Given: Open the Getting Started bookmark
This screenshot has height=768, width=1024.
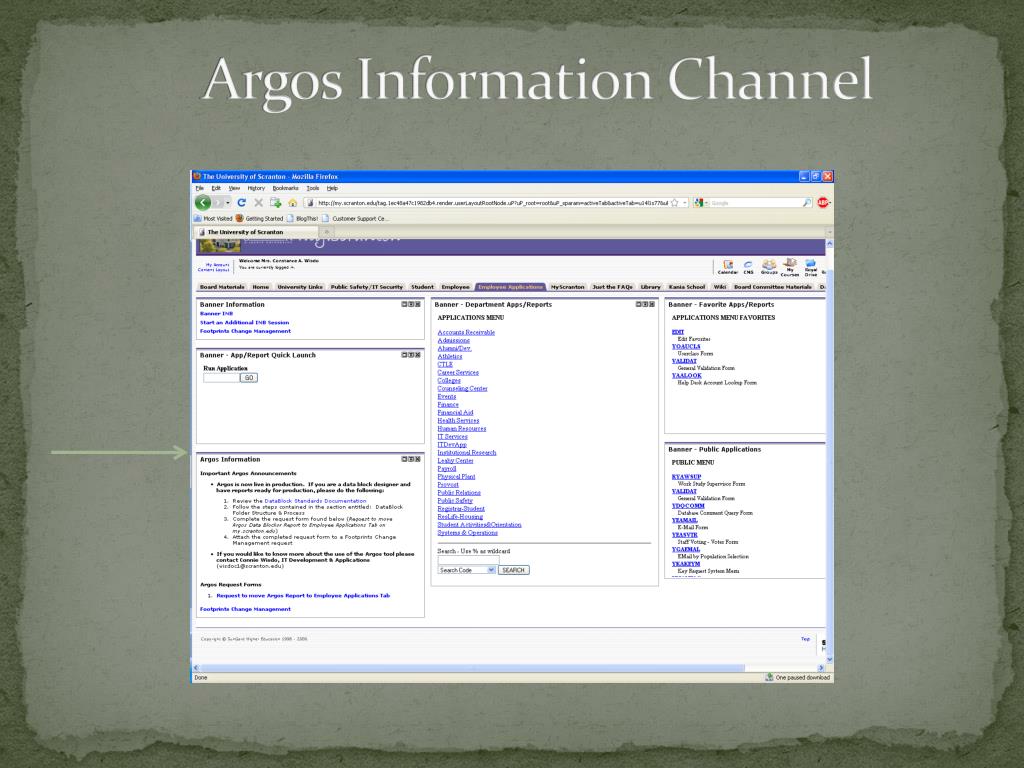Looking at the screenshot, I should (259, 218).
